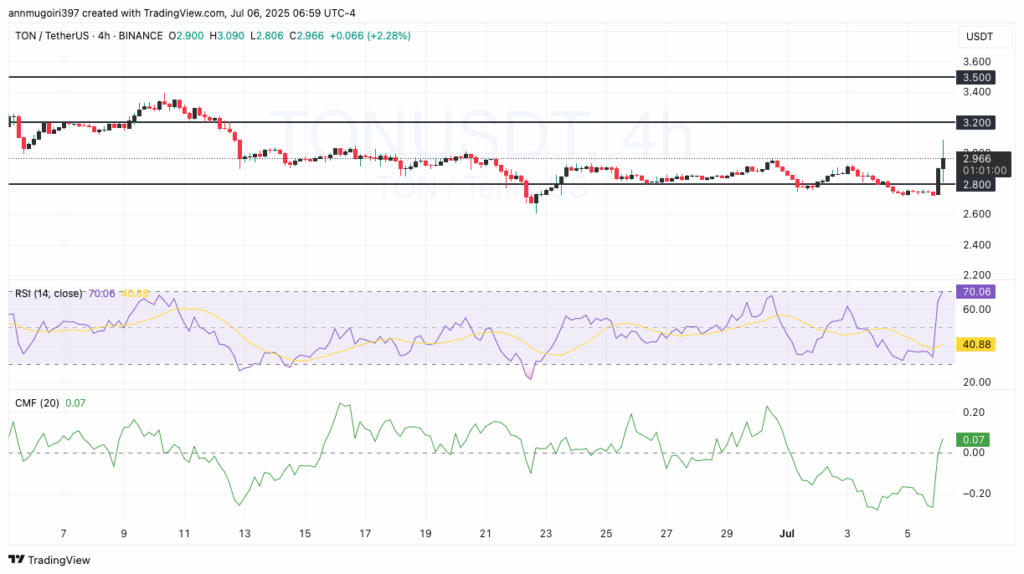Click the CMF (20) indicator legend
The height and width of the screenshot is (574, 1024).
pos(37,403)
